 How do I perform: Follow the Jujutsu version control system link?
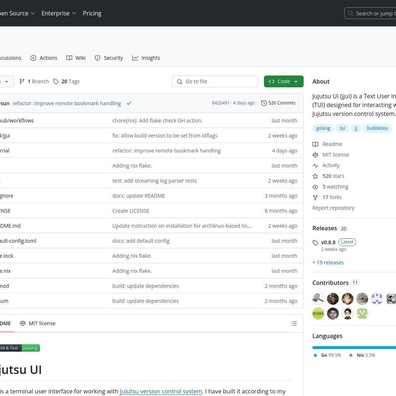(161, 391)
